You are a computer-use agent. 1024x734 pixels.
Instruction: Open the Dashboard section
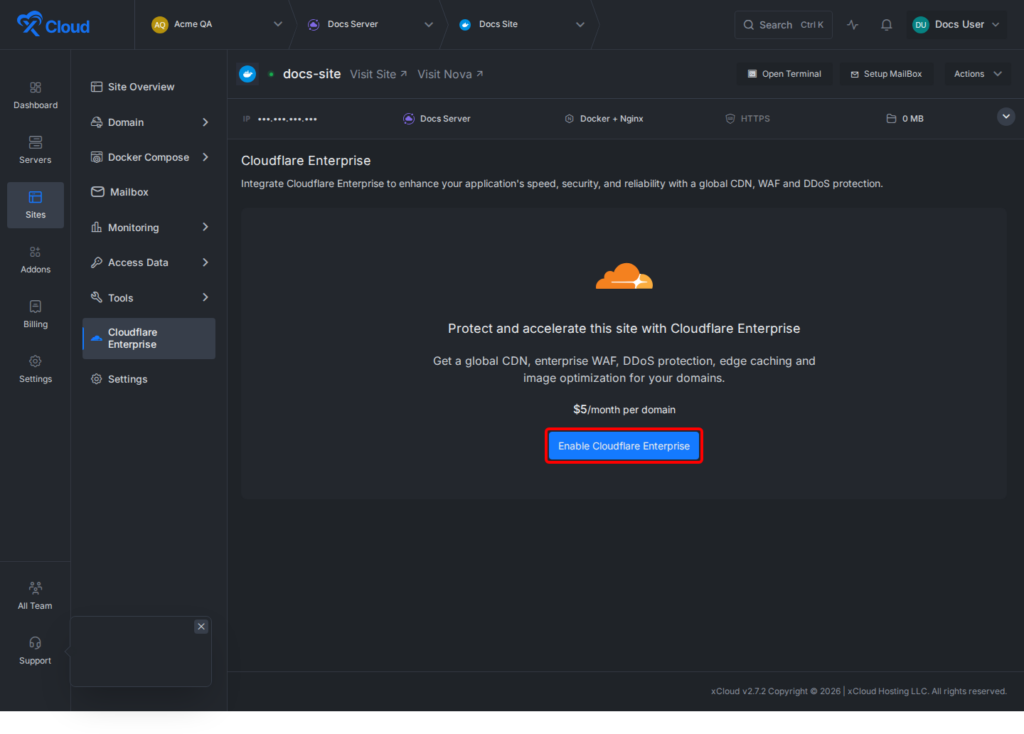pos(35,95)
